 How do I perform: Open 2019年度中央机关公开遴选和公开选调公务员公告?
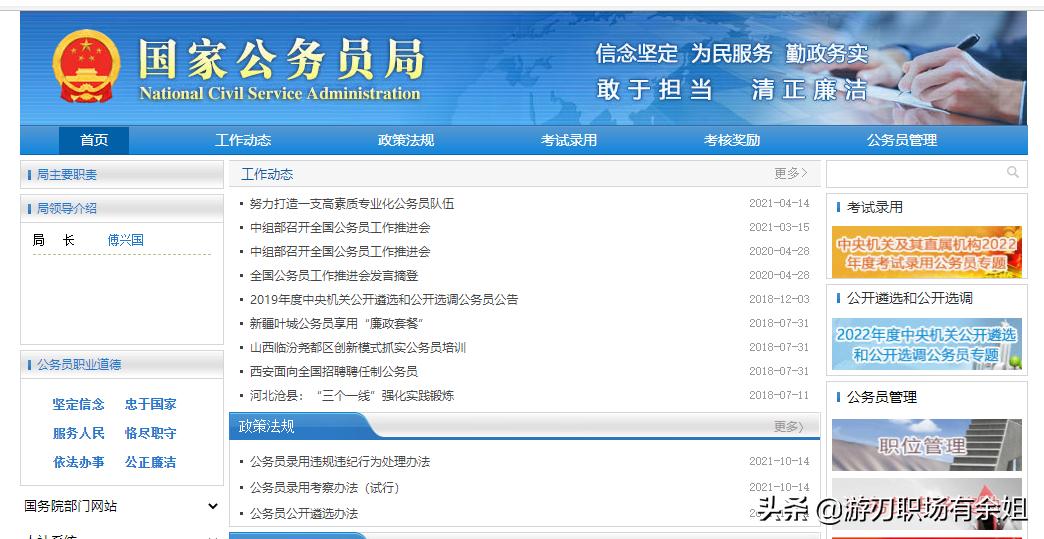pyautogui.click(x=384, y=299)
